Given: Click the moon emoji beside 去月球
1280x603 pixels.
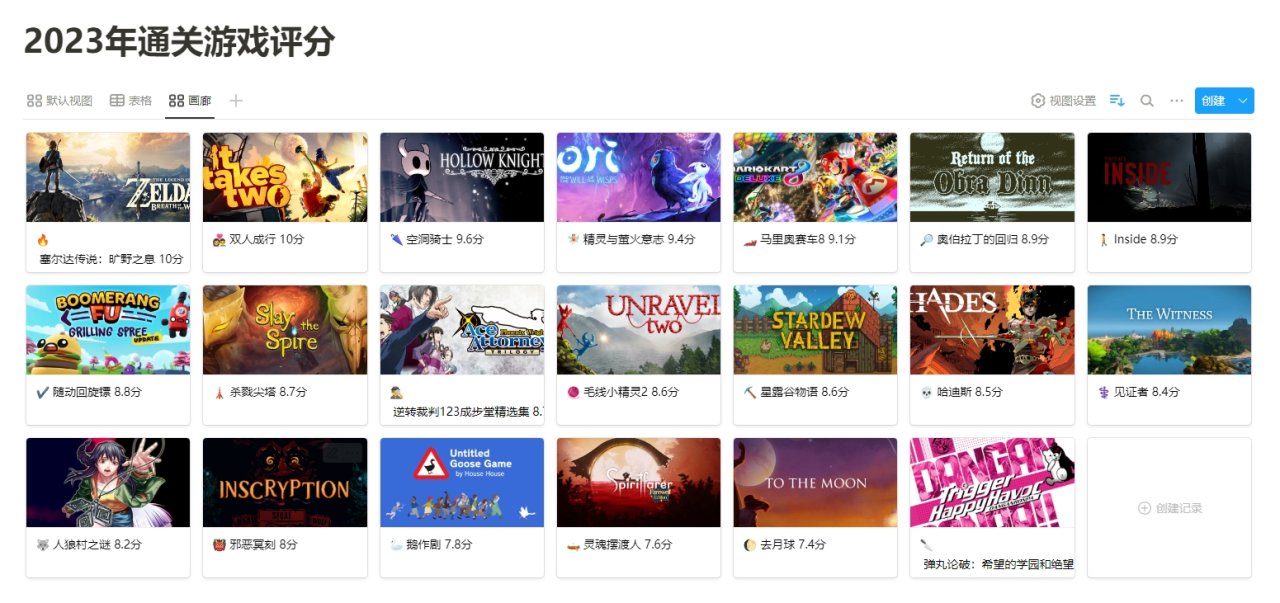Looking at the screenshot, I should point(749,545).
